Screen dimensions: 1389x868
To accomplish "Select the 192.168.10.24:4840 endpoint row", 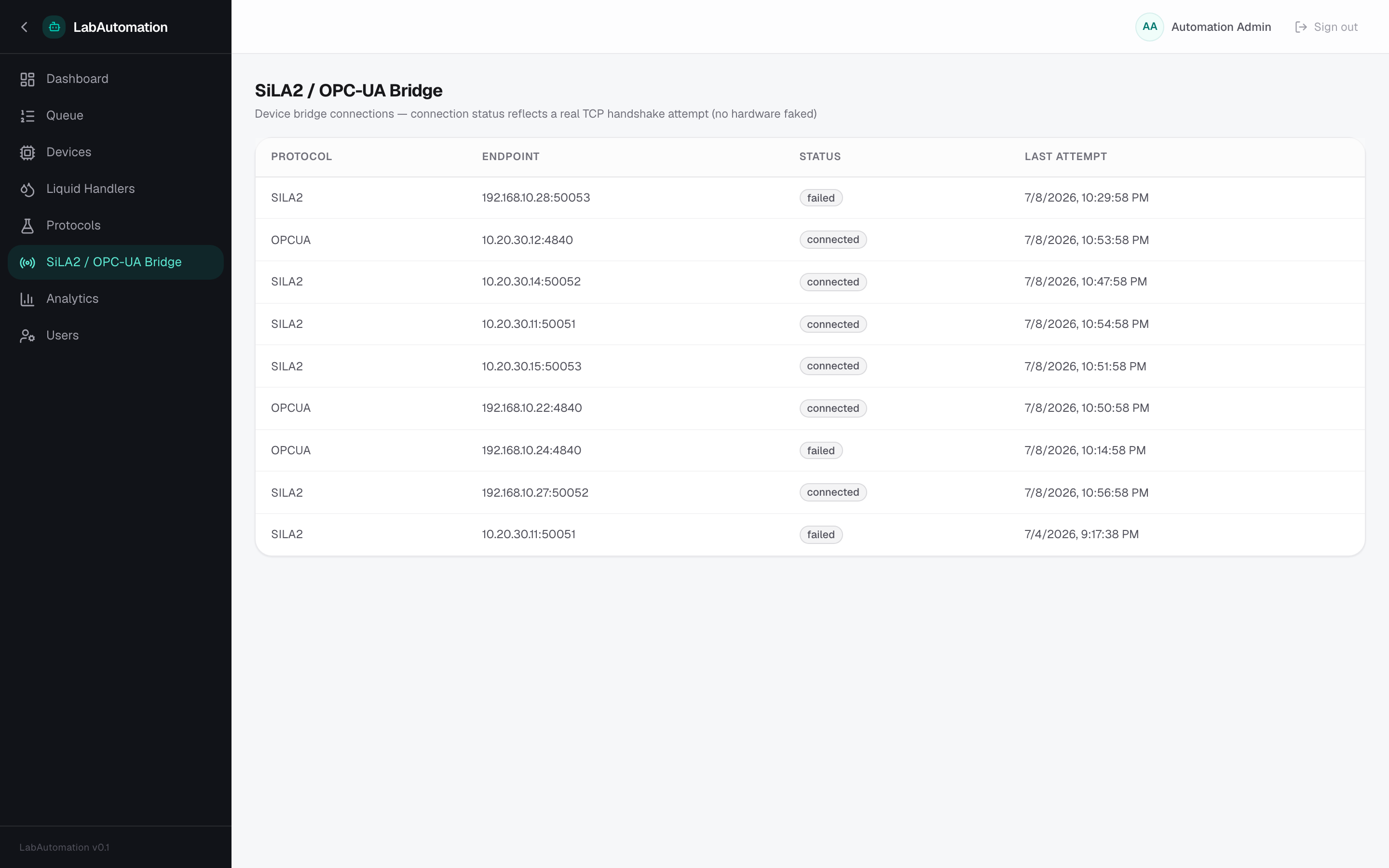I will pyautogui.click(x=810, y=451).
